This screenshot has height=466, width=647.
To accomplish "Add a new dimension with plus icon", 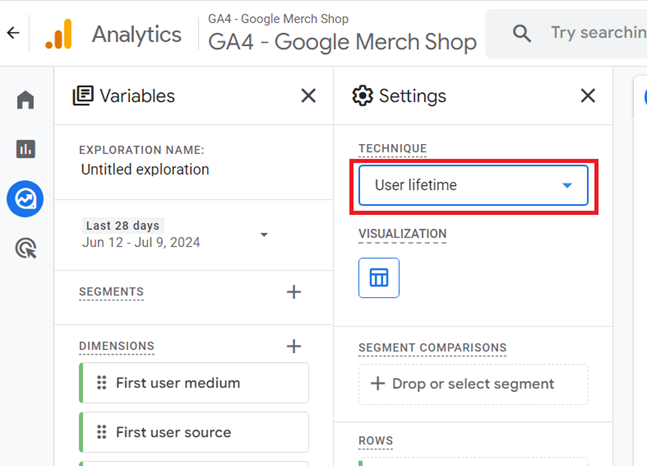I will [294, 346].
